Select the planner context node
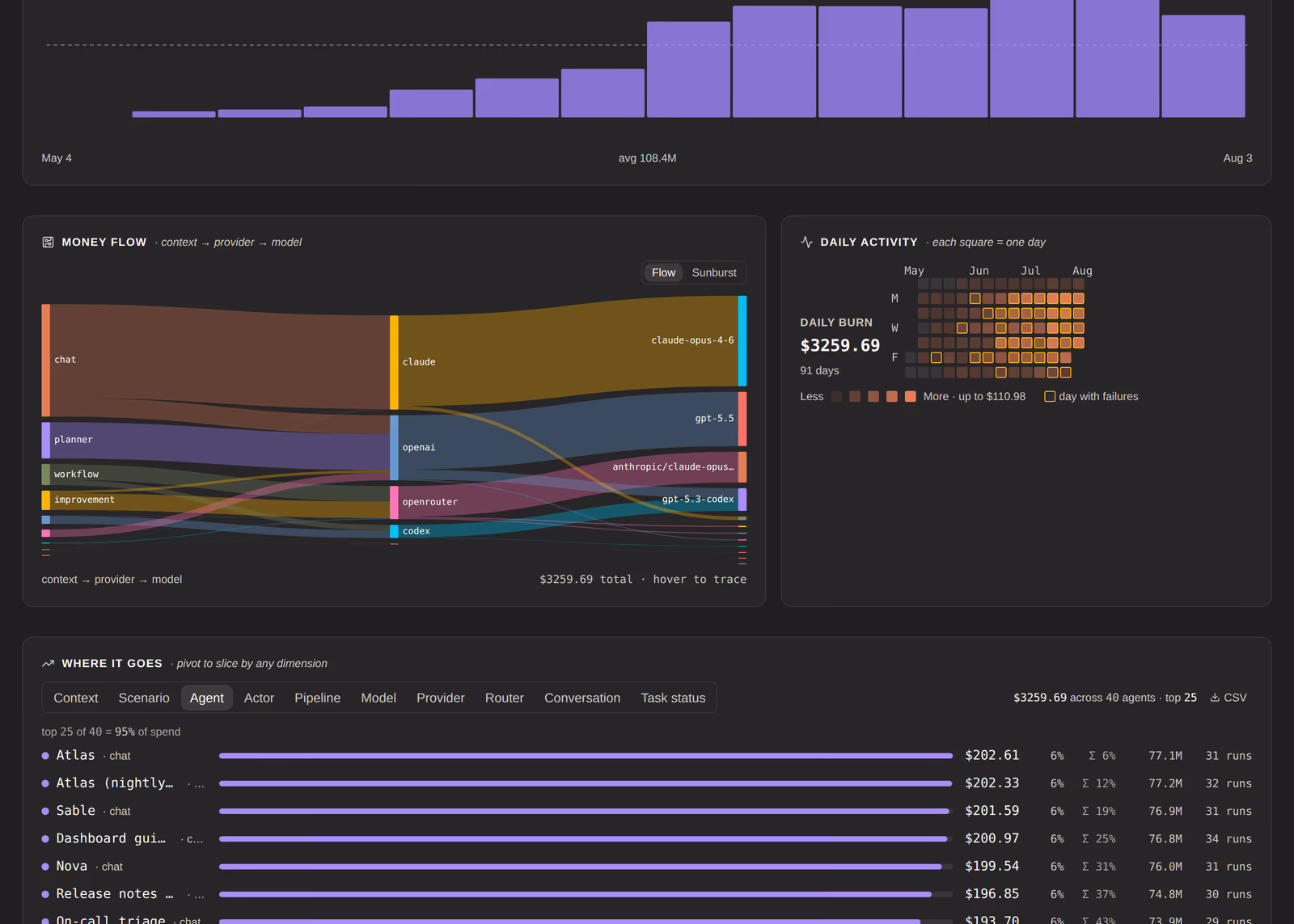Image resolution: width=1294 pixels, height=924 pixels. click(46, 441)
